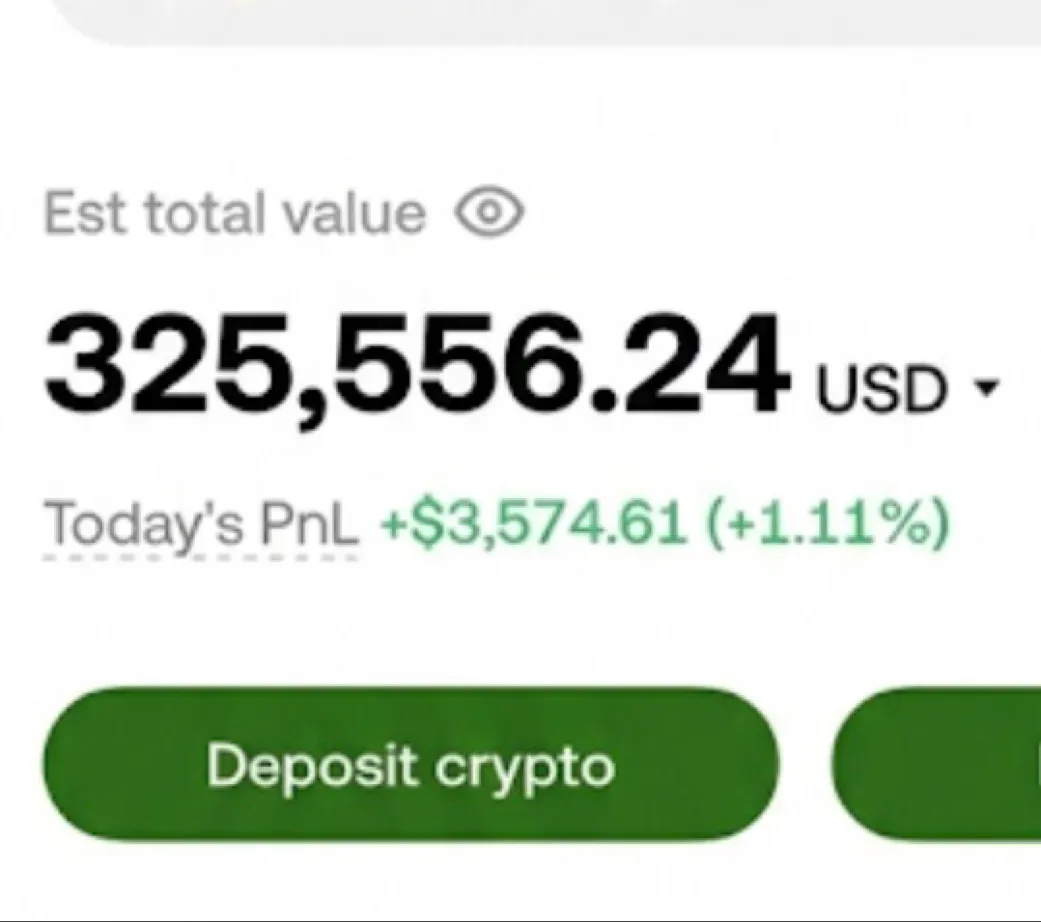Open the USD currency dropdown
1041x922 pixels.
[x=905, y=390]
